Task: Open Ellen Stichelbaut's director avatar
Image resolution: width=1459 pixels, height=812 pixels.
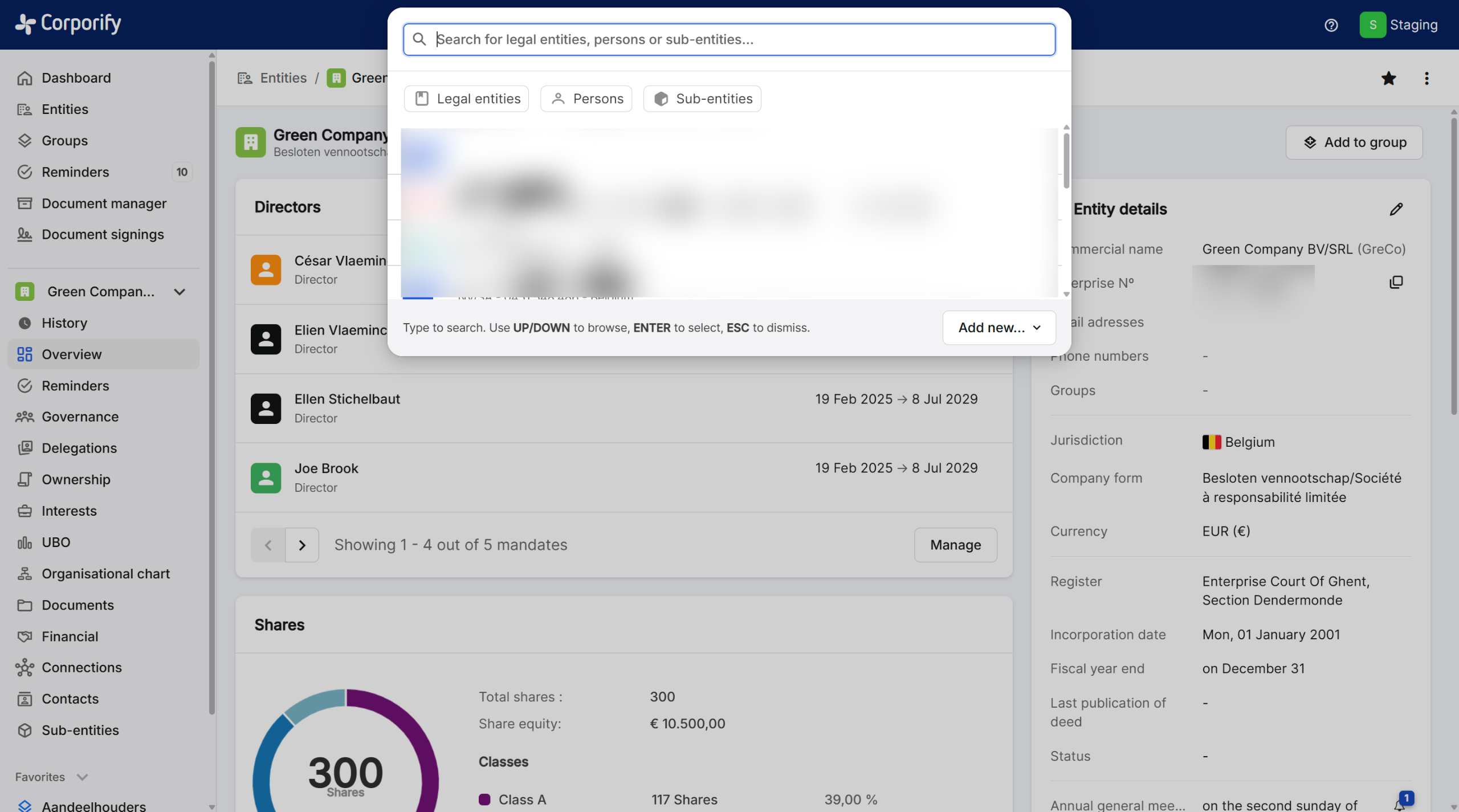Action: pyautogui.click(x=266, y=408)
